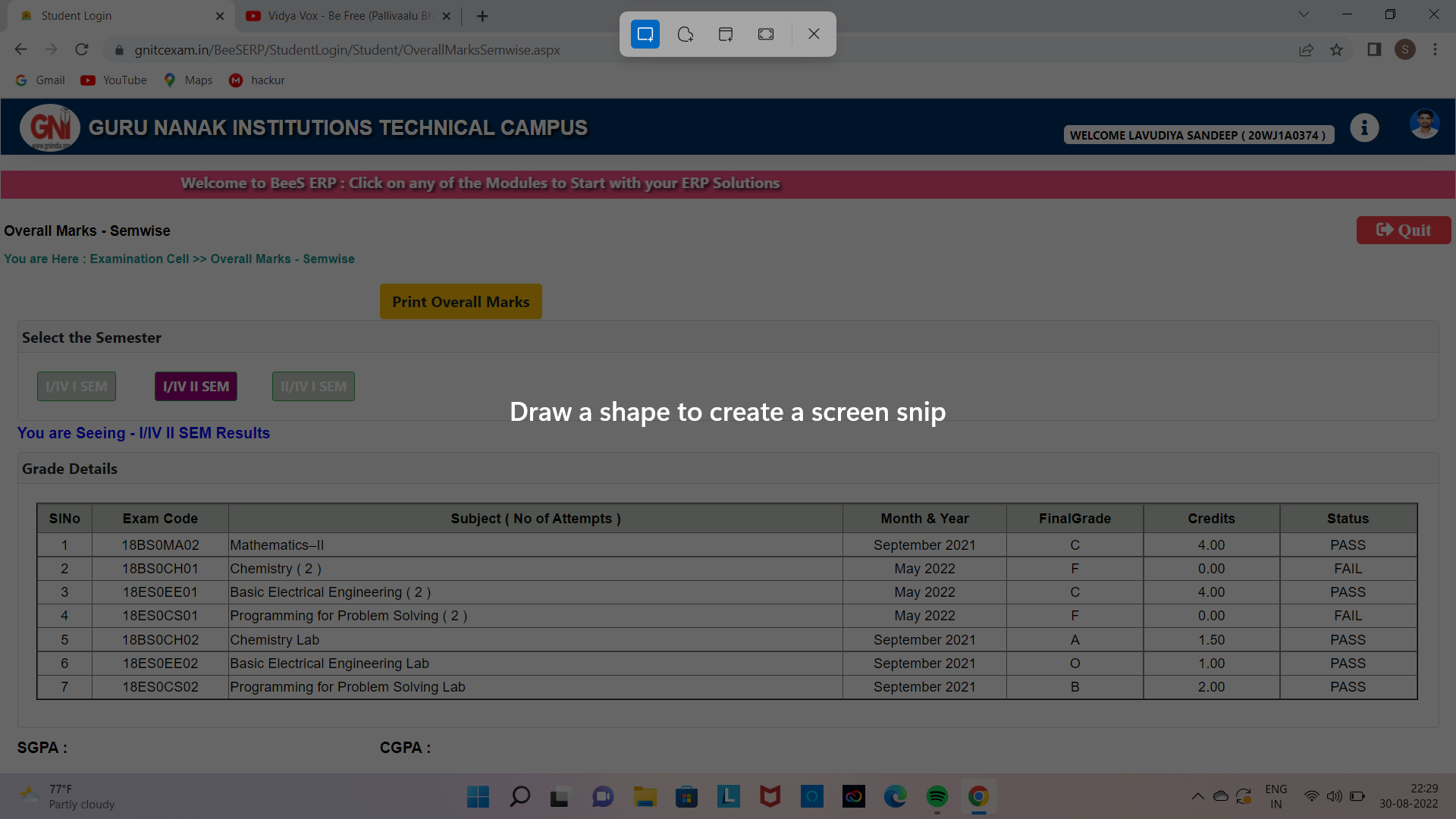This screenshot has height=819, width=1456.
Task: Click the browser reload icon
Action: [x=82, y=50]
